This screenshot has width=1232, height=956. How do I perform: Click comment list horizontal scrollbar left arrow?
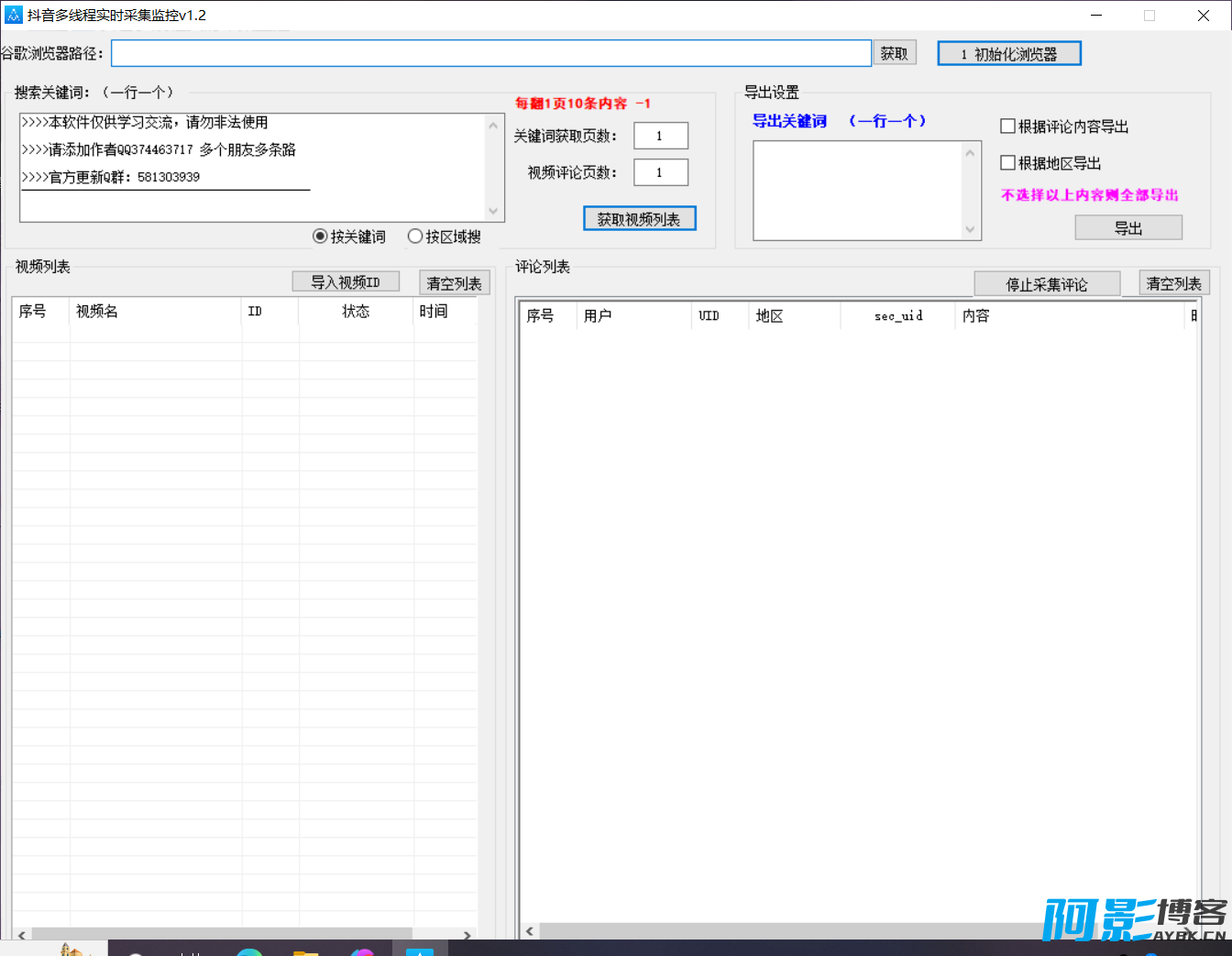[x=529, y=930]
